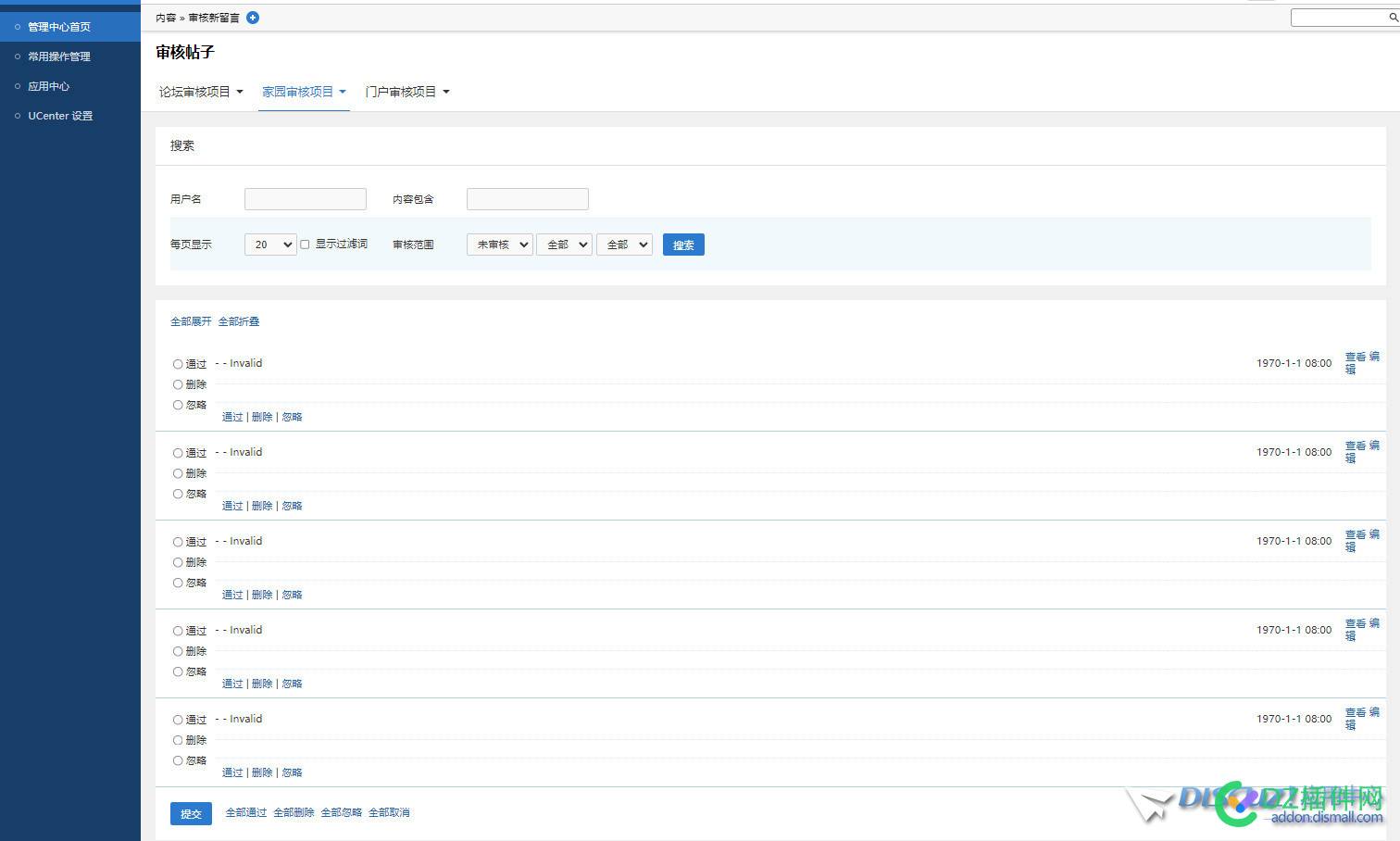Select 忽略 radio in the fifth Invalid entry
The image size is (1400, 841).
[x=178, y=760]
